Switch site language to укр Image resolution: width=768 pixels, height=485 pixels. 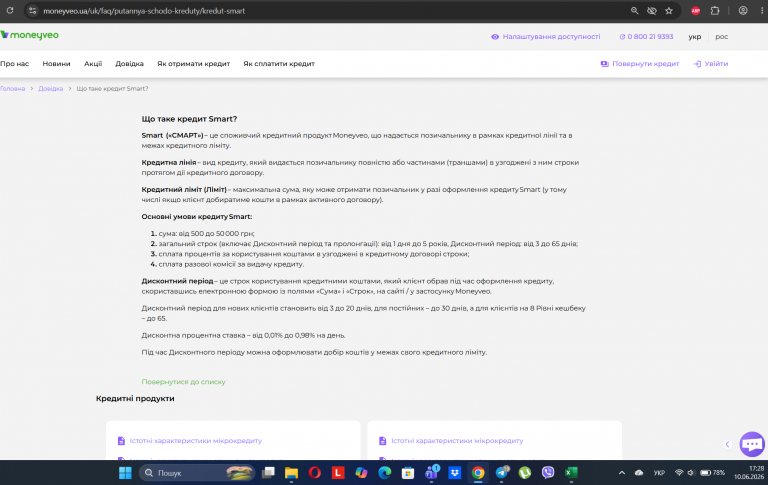point(695,37)
